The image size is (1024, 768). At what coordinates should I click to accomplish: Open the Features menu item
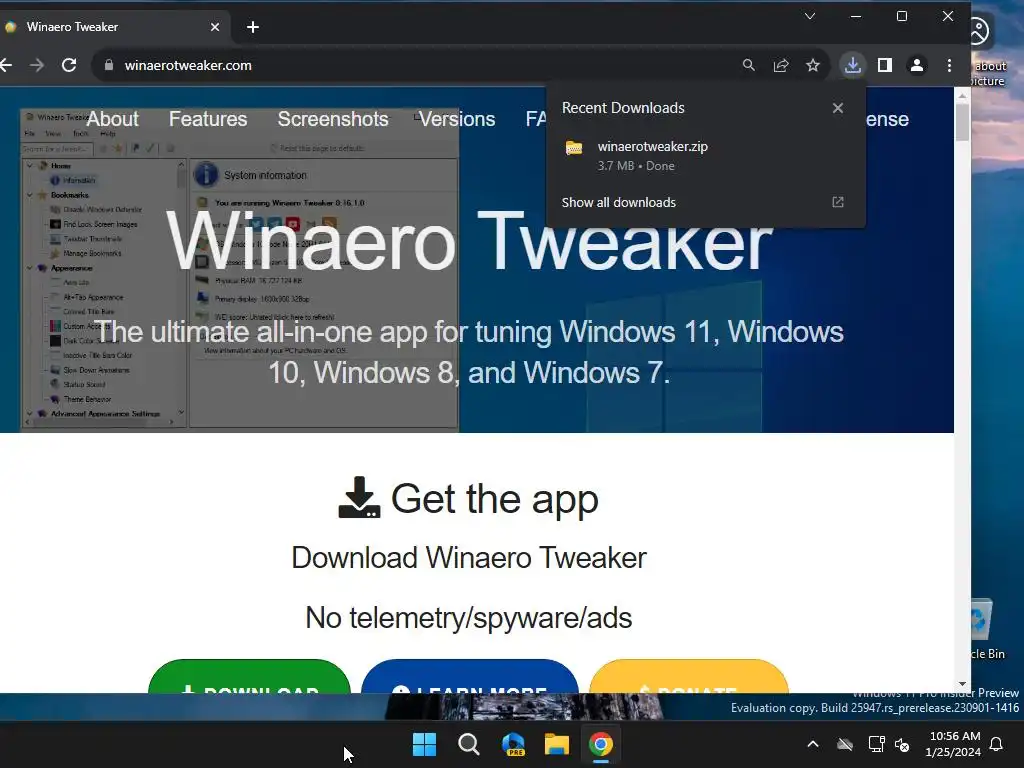pos(208,119)
